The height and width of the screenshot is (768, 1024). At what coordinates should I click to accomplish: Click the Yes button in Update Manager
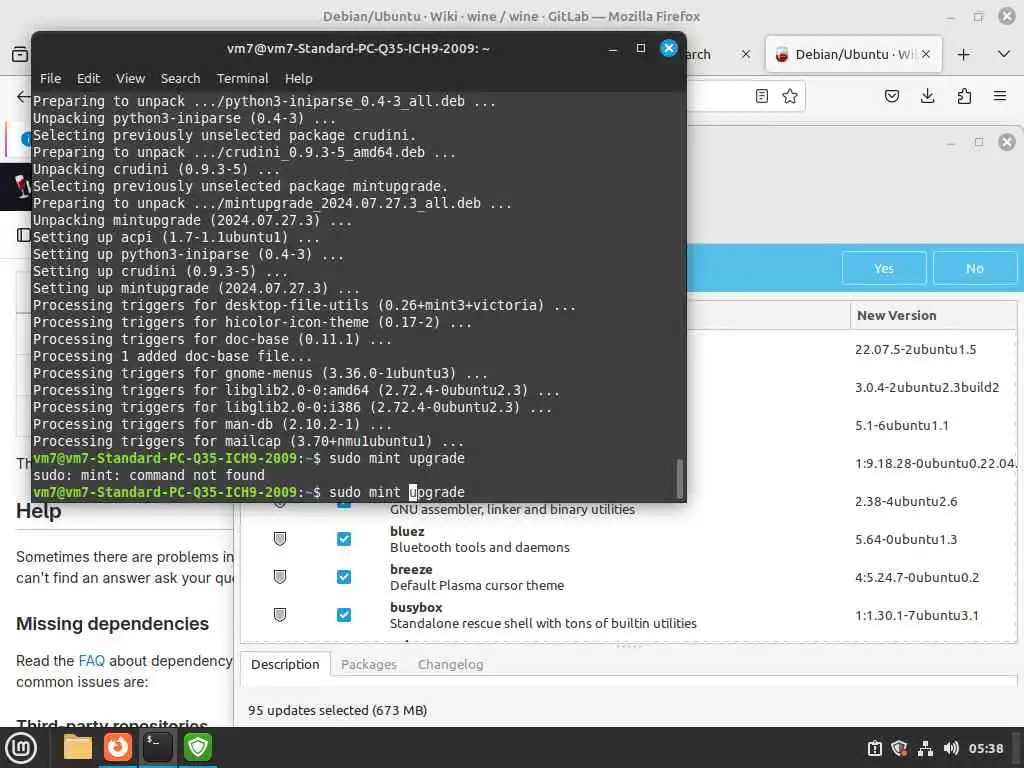point(884,268)
